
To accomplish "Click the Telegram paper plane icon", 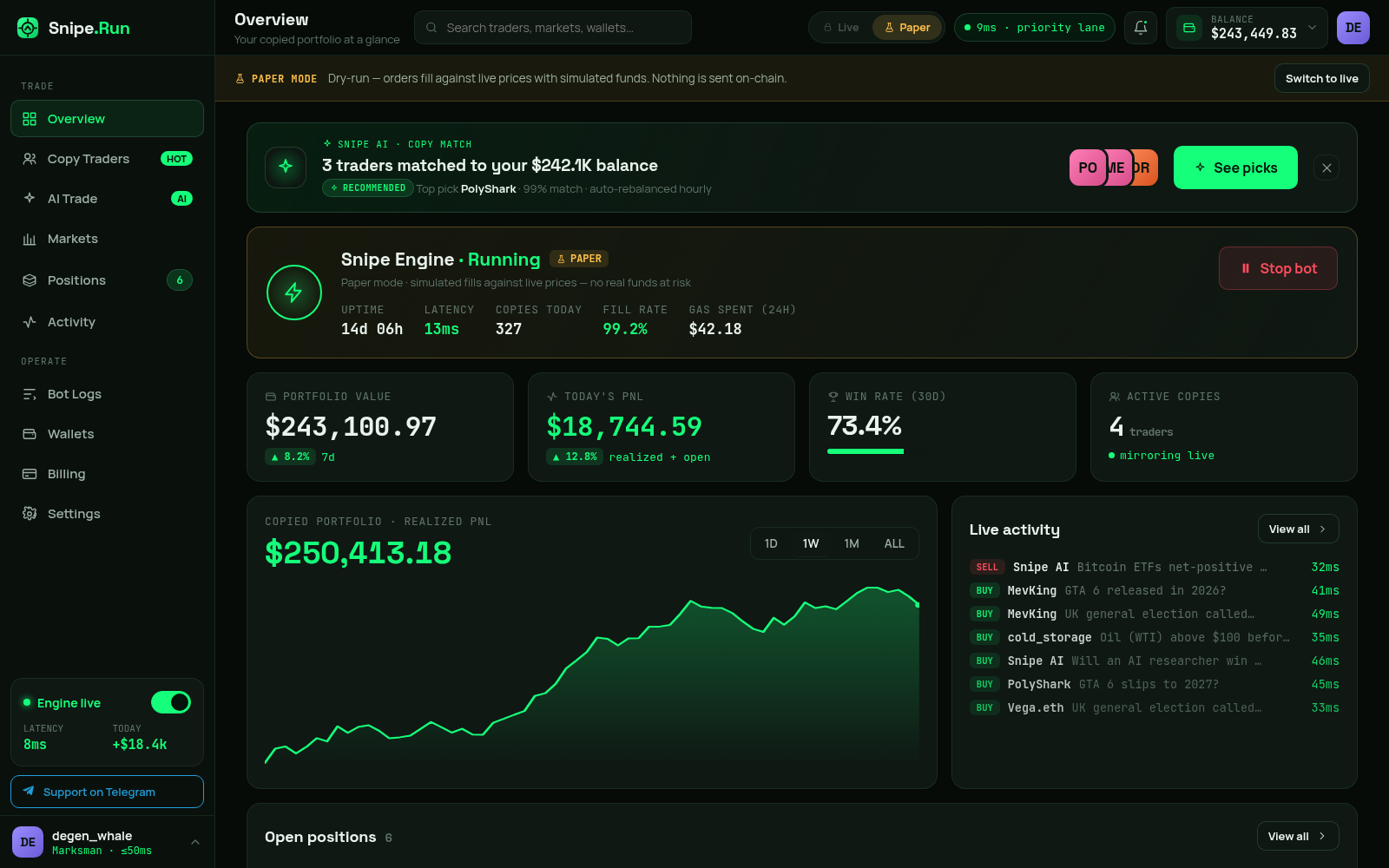I will click(29, 791).
